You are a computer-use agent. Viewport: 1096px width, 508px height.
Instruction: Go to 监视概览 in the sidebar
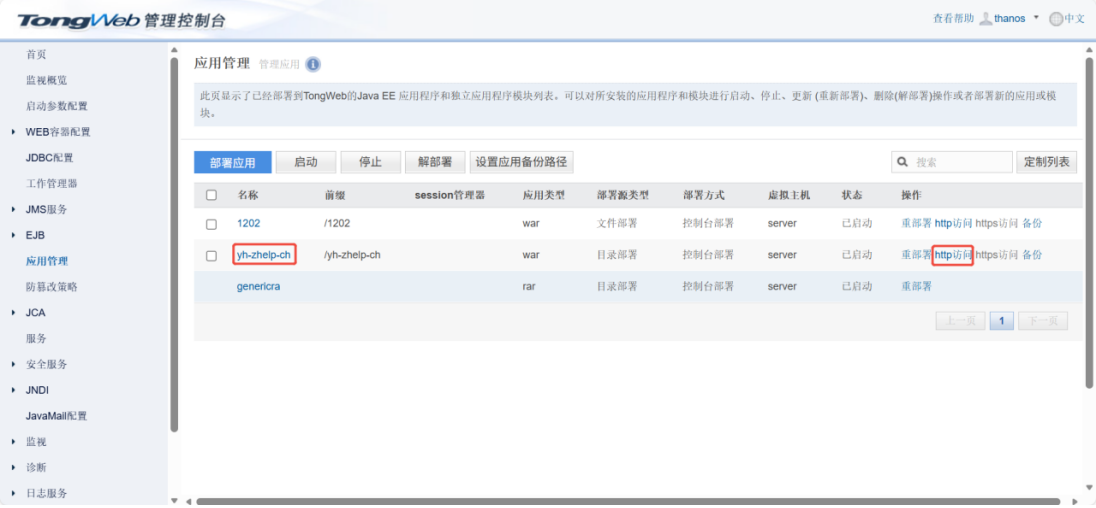point(46,80)
